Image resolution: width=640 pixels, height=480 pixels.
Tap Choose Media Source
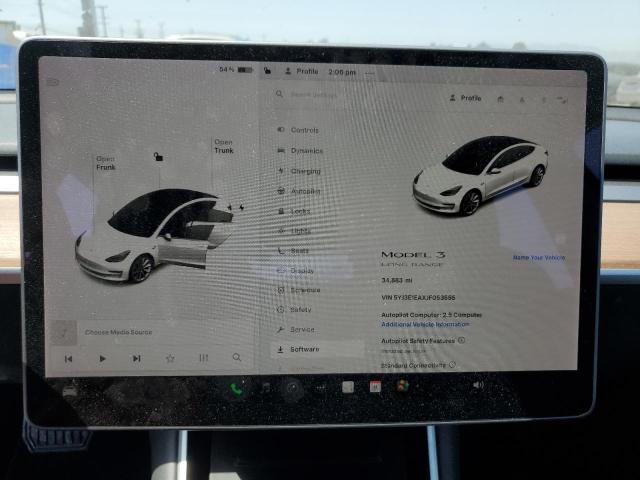pos(118,332)
